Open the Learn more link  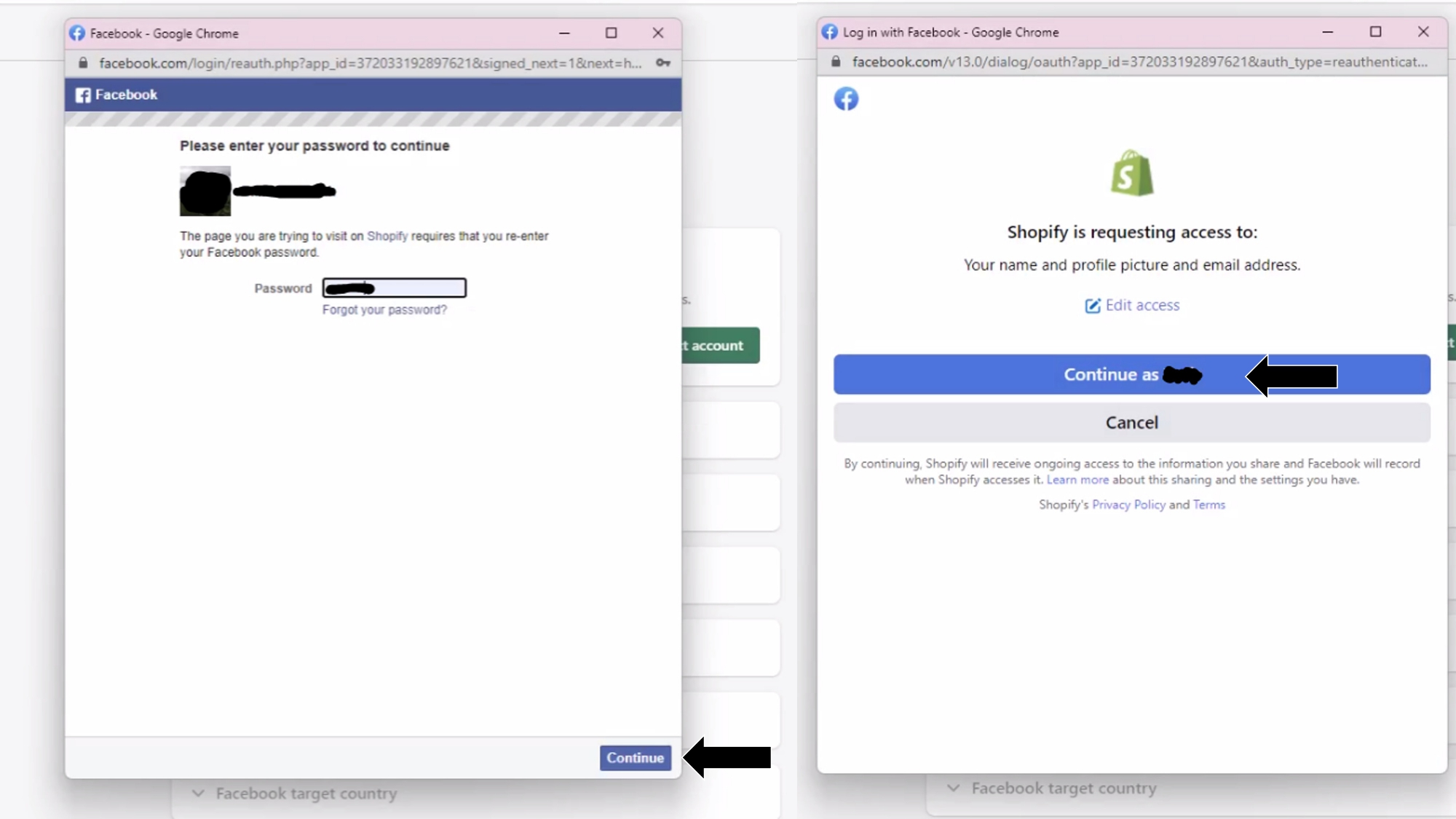[1077, 480]
